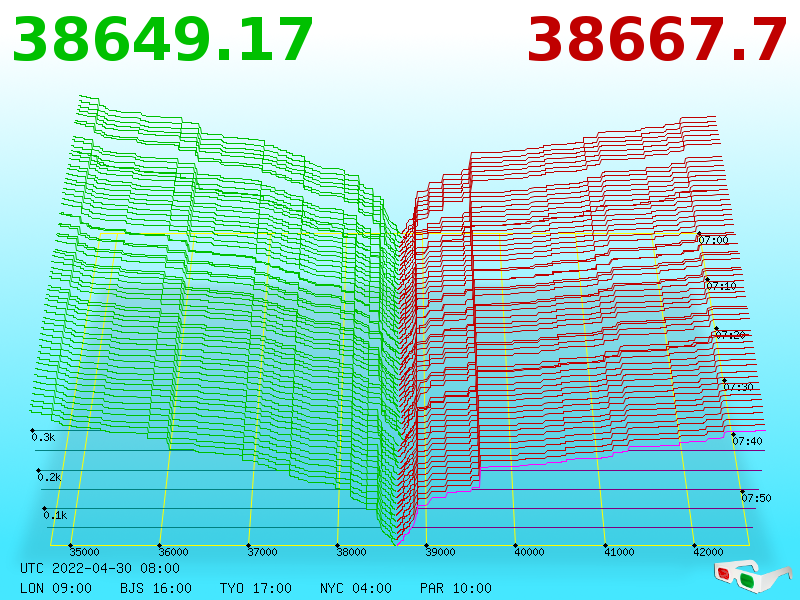This screenshot has height=600, width=800.
Task: Click the 0.2k depth axis label
Action: point(49,478)
